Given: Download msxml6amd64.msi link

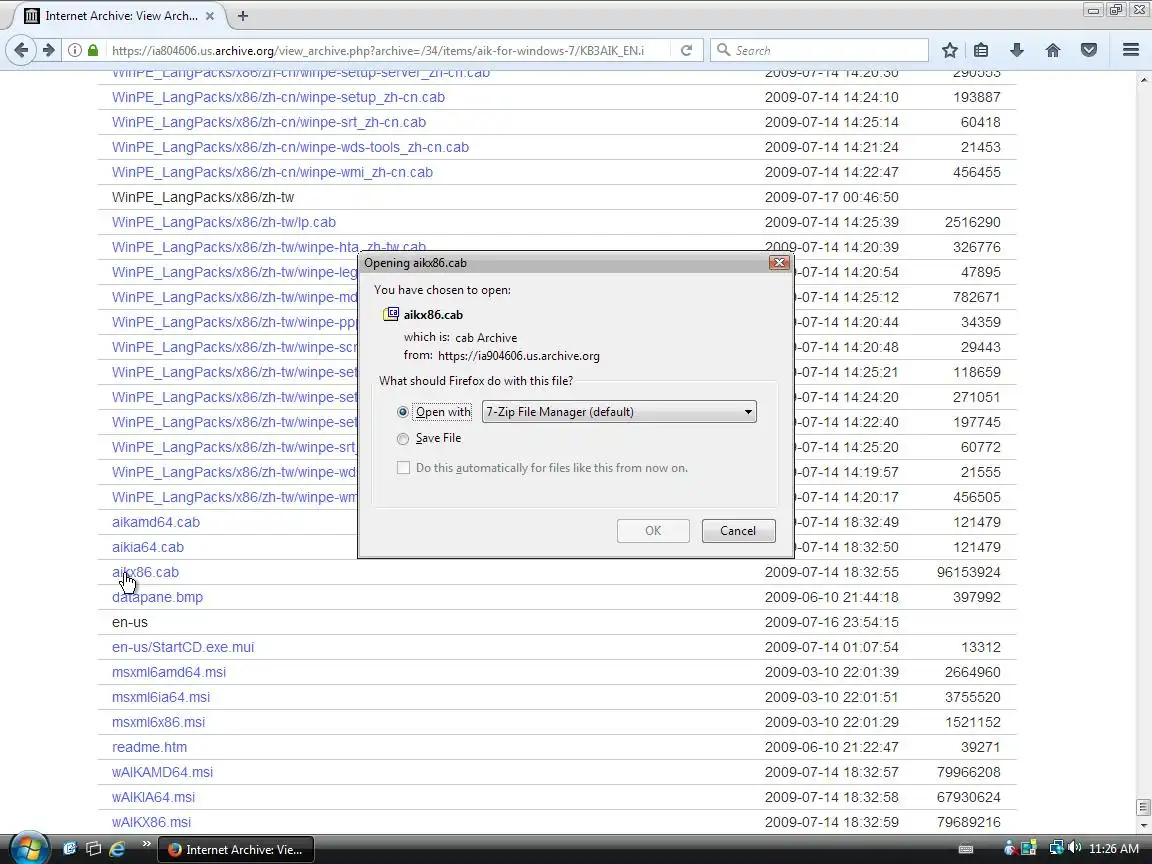Looking at the screenshot, I should pos(169,672).
